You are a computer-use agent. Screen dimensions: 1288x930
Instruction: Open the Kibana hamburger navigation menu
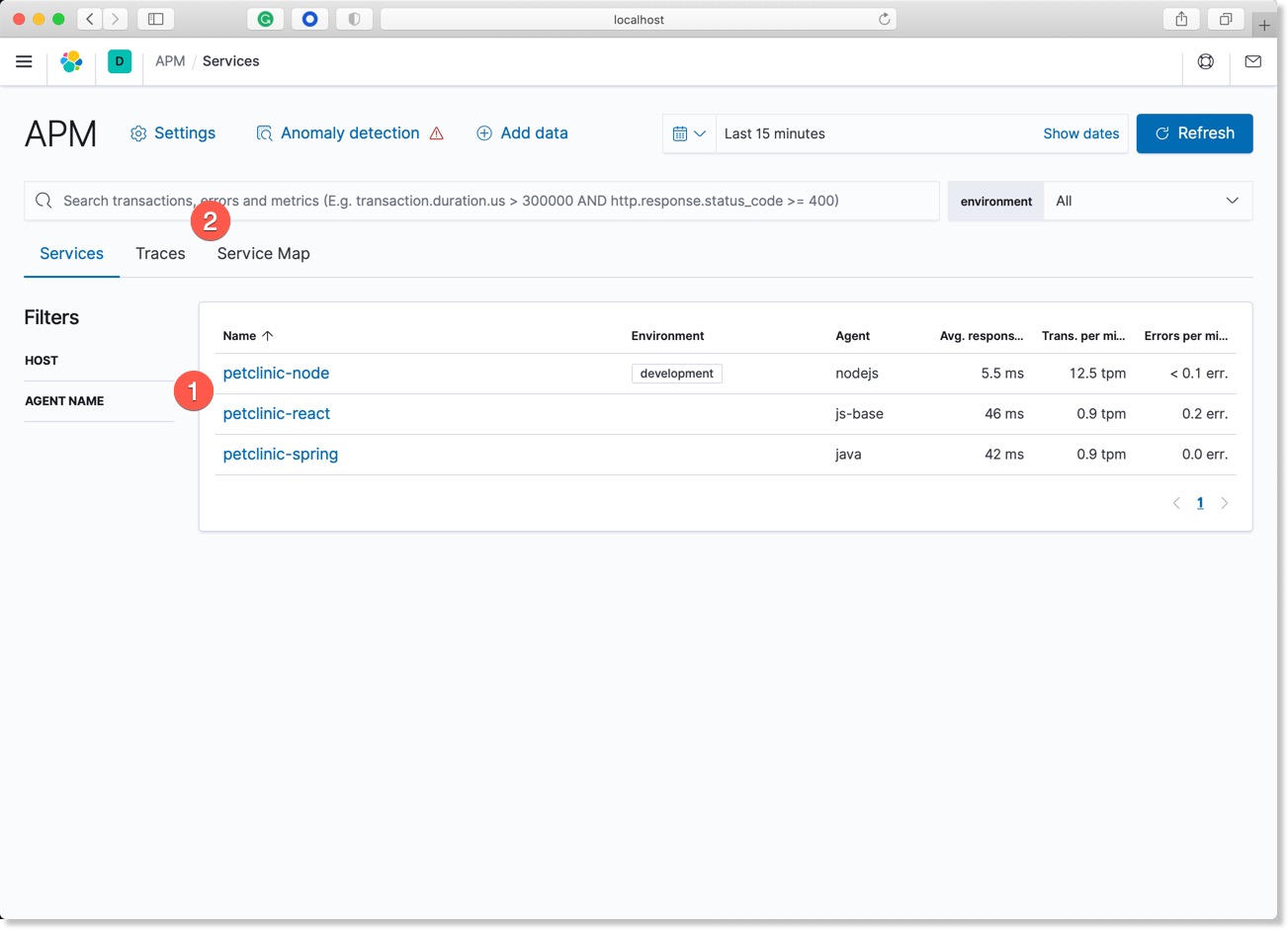(x=24, y=61)
